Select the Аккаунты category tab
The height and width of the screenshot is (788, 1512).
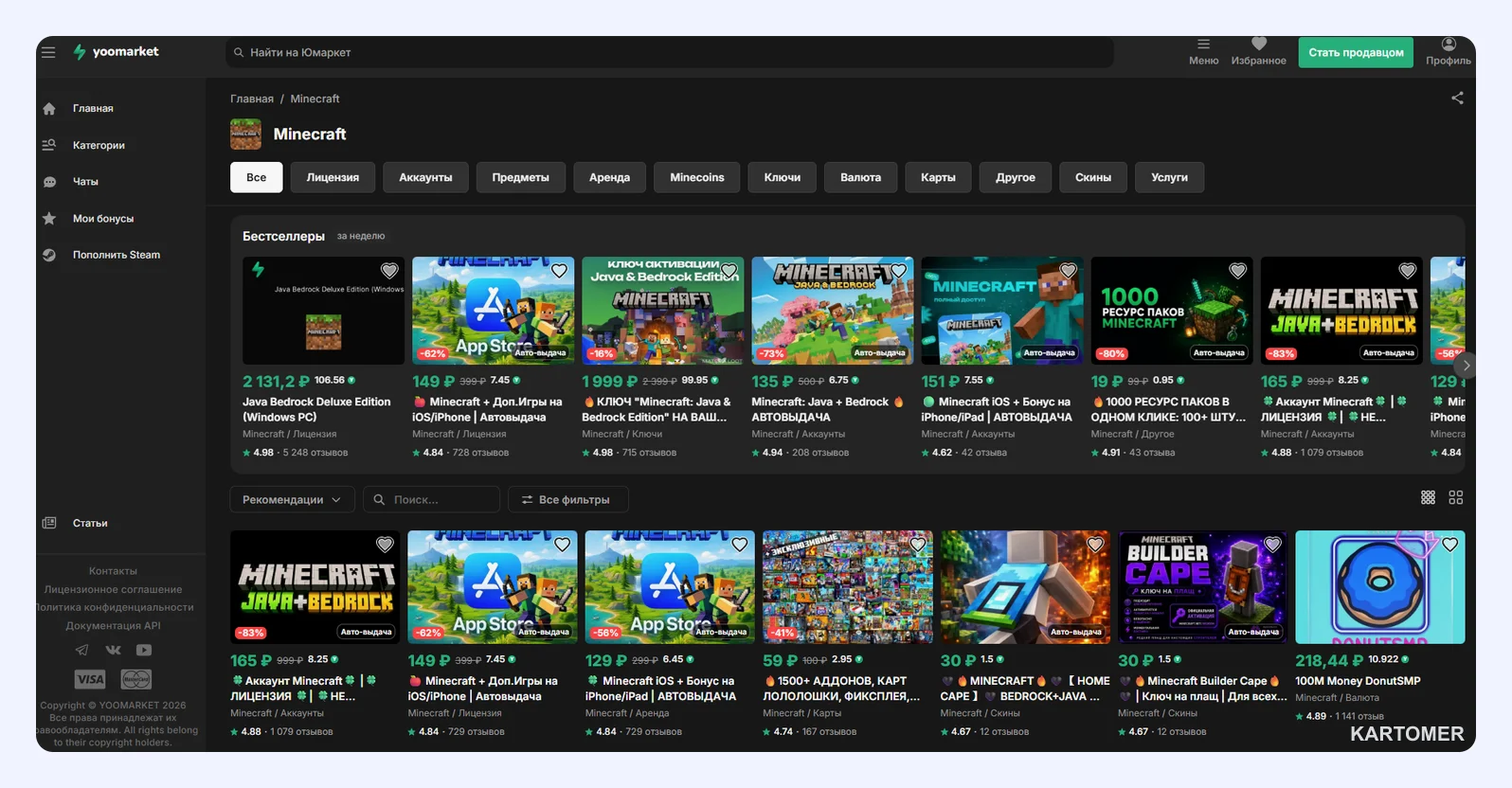(x=425, y=177)
